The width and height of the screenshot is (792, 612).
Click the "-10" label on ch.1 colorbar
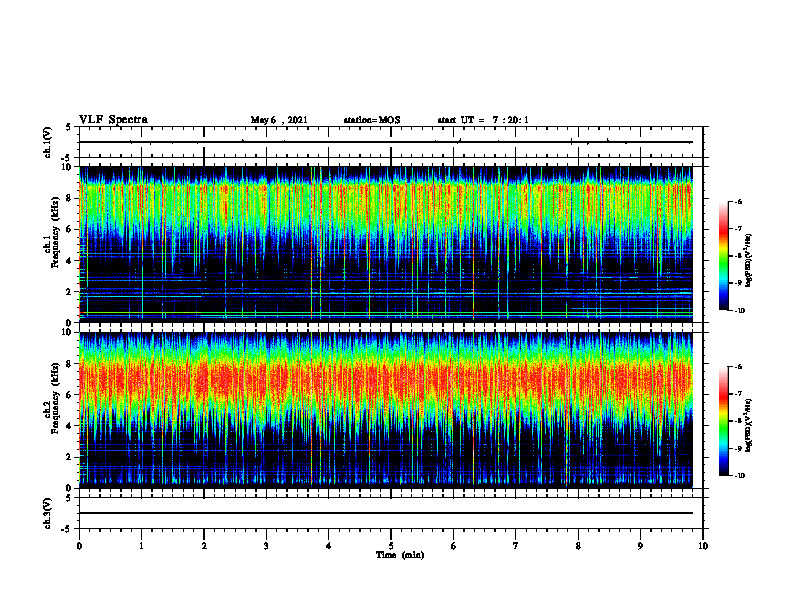pos(740,311)
